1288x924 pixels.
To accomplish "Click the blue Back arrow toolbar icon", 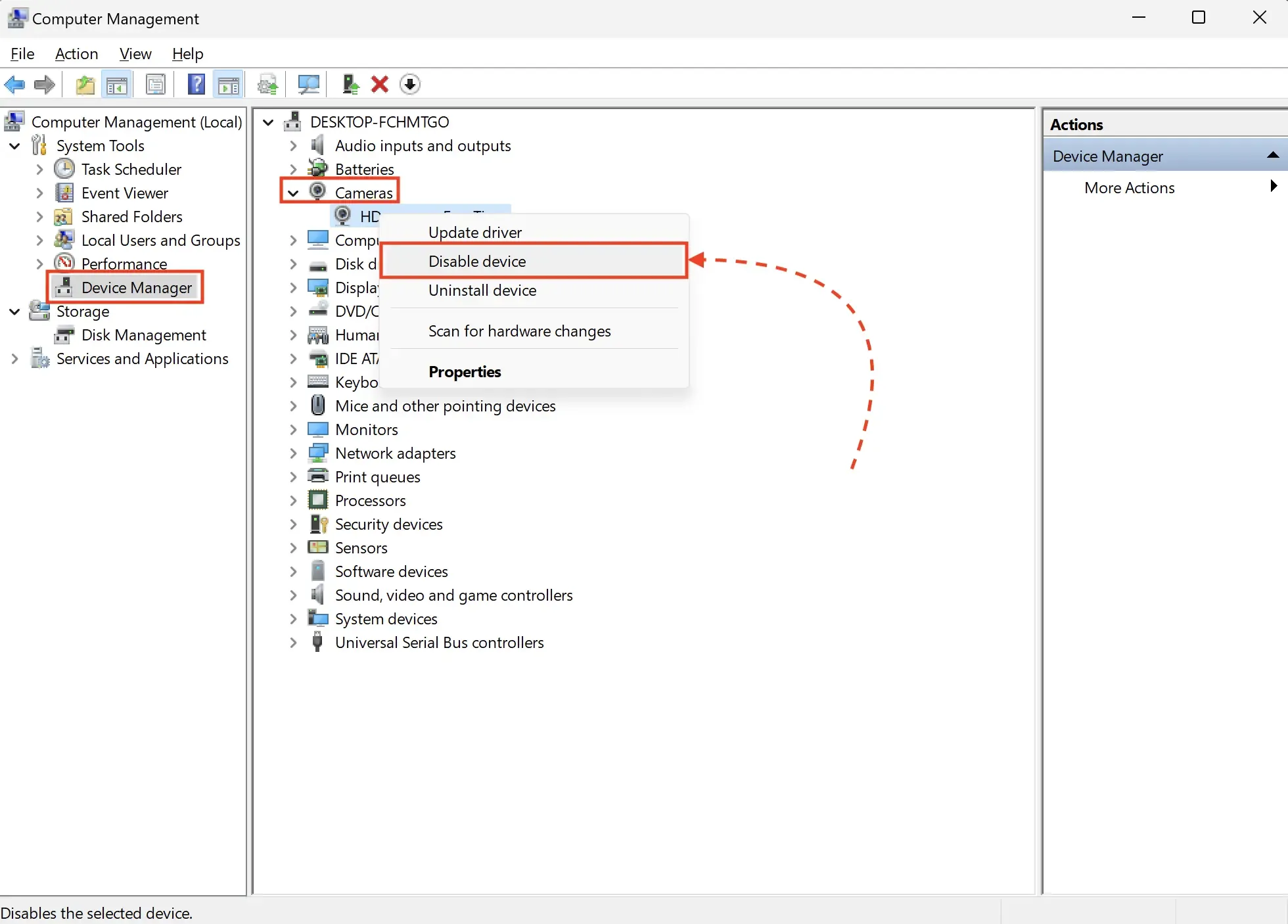I will pyautogui.click(x=14, y=84).
